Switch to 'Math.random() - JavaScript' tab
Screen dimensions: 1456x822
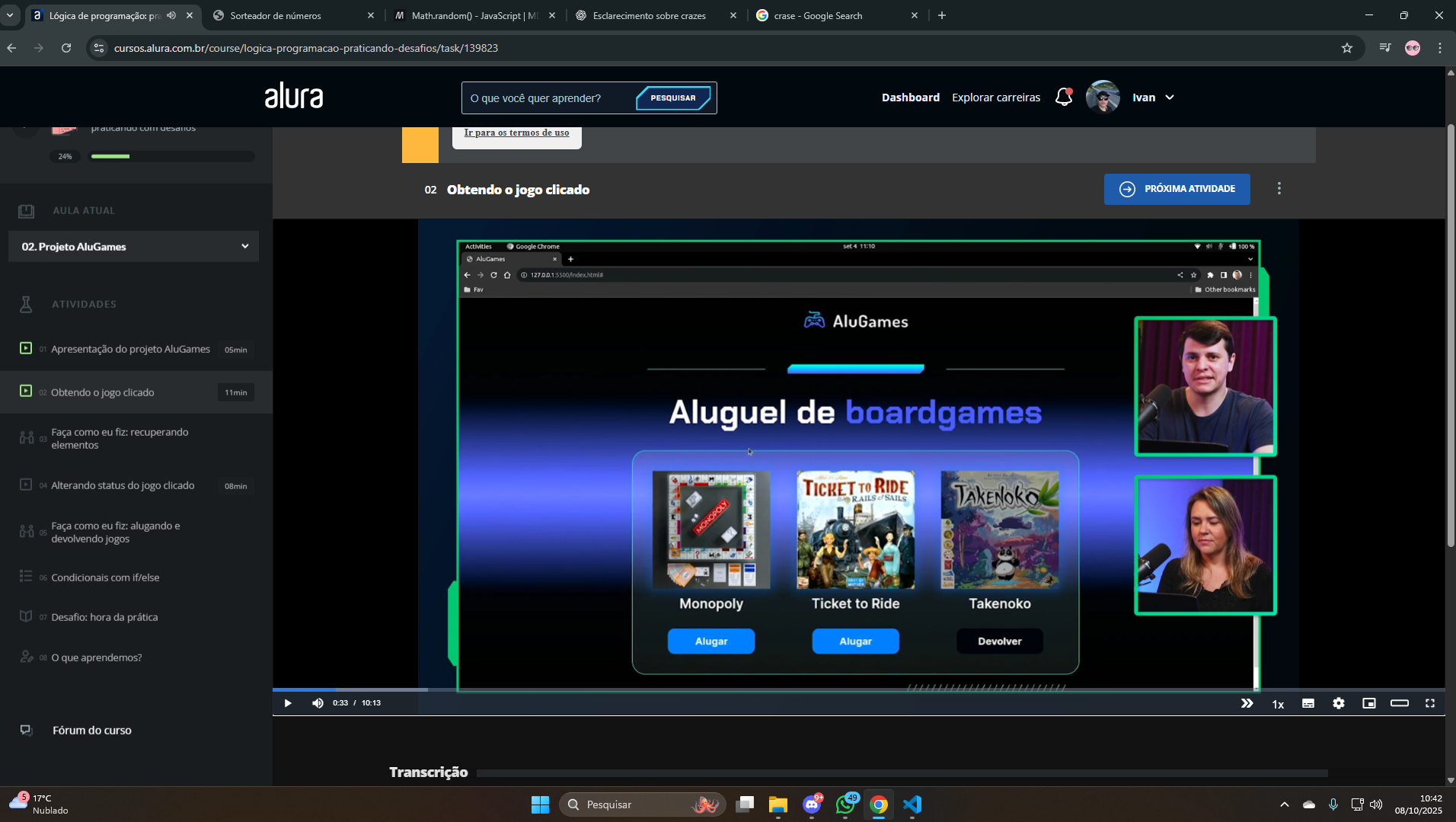tap(474, 15)
